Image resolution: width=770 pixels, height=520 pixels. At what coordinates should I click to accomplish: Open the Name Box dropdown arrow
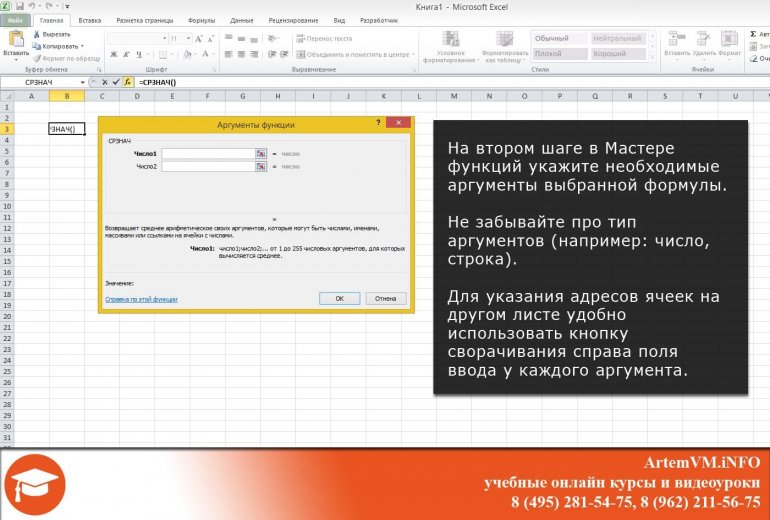82,82
